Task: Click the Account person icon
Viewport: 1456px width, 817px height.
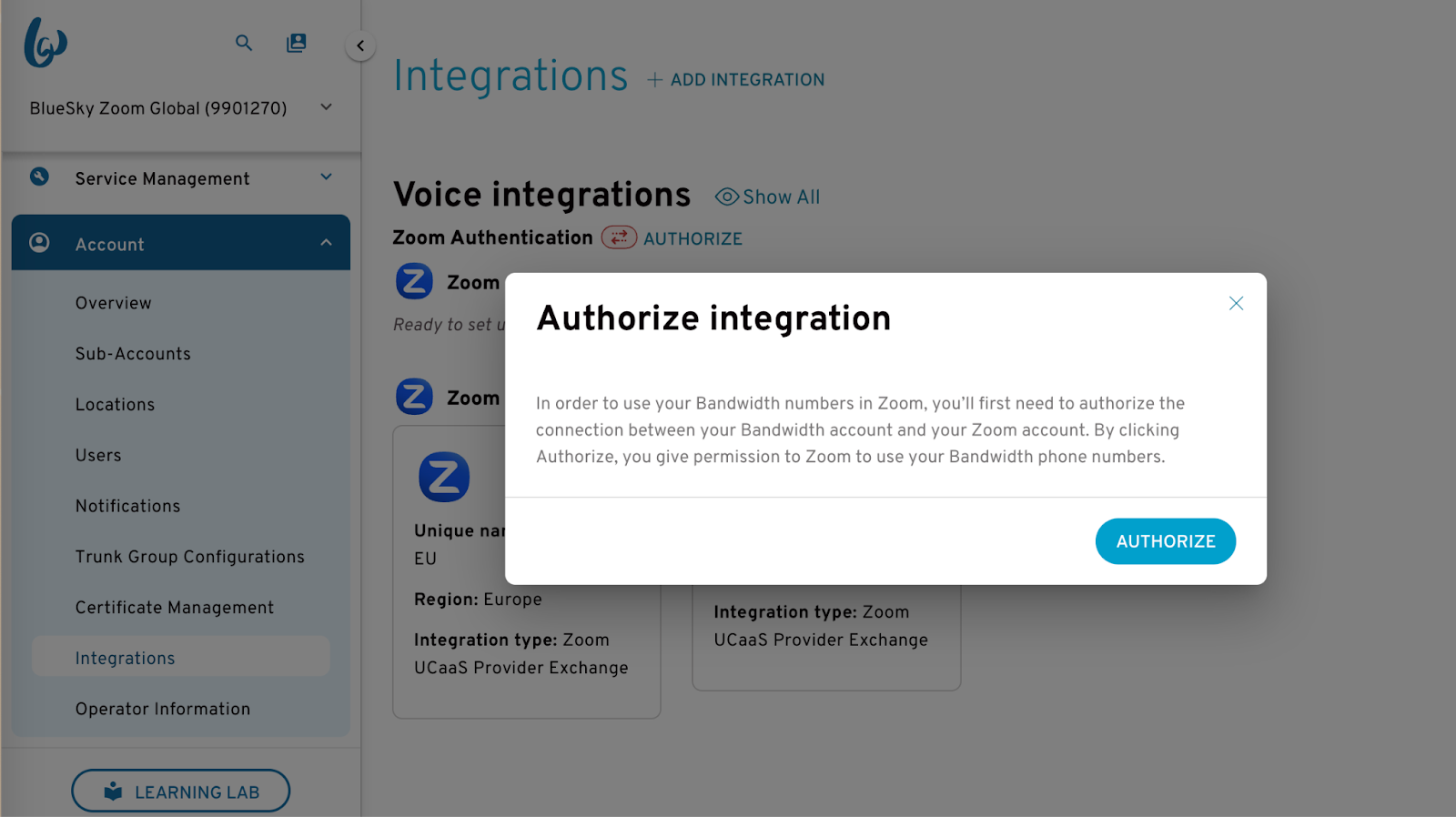Action: pos(39,242)
